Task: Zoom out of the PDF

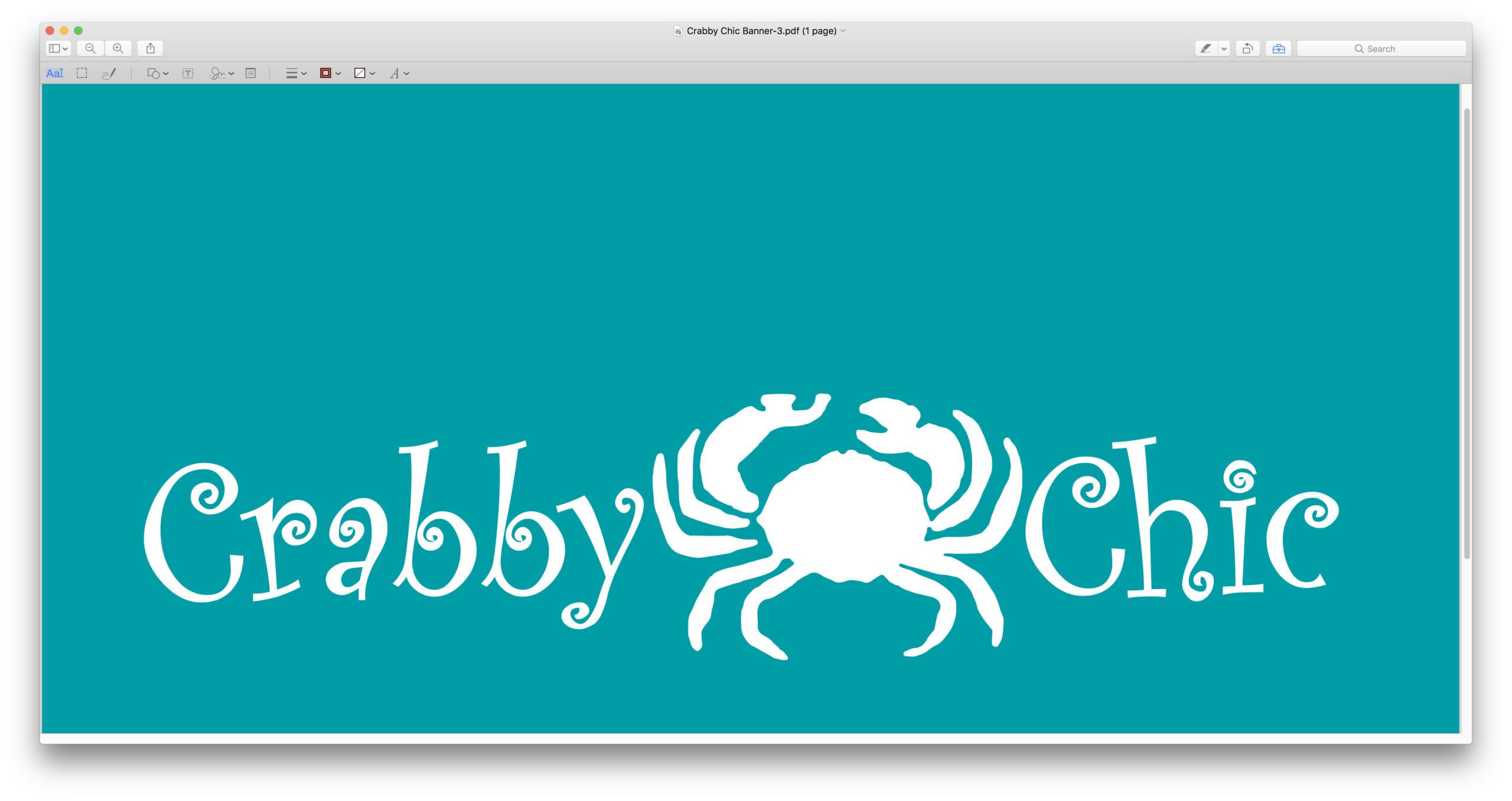Action: click(90, 48)
